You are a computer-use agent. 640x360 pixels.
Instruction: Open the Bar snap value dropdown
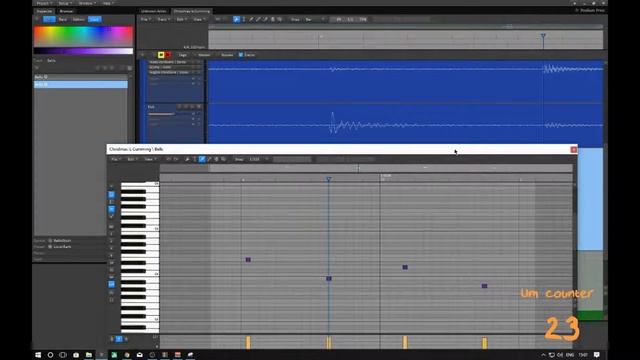[314, 19]
